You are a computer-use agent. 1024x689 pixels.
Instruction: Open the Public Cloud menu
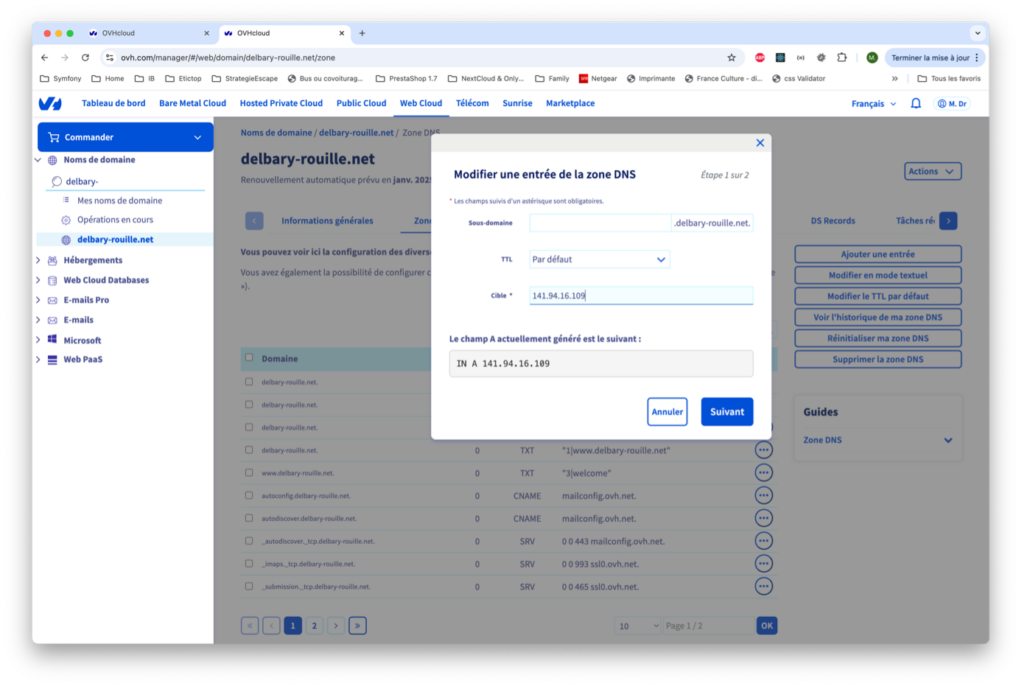361,103
